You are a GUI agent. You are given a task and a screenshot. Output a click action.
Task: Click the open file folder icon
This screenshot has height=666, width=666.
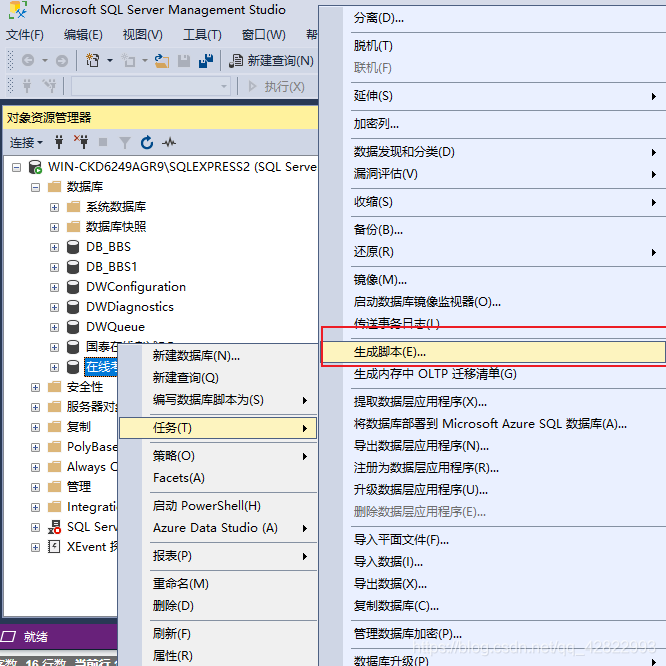162,61
